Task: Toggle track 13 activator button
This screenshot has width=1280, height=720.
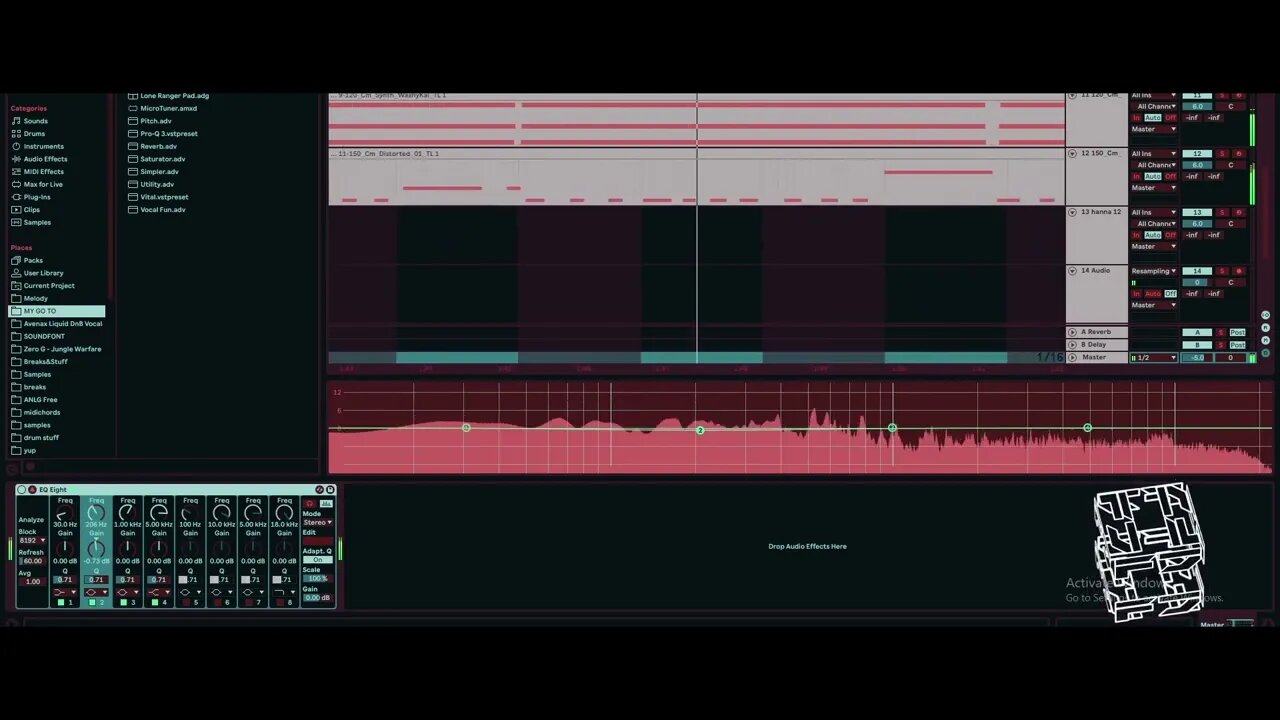Action: coord(1197,212)
